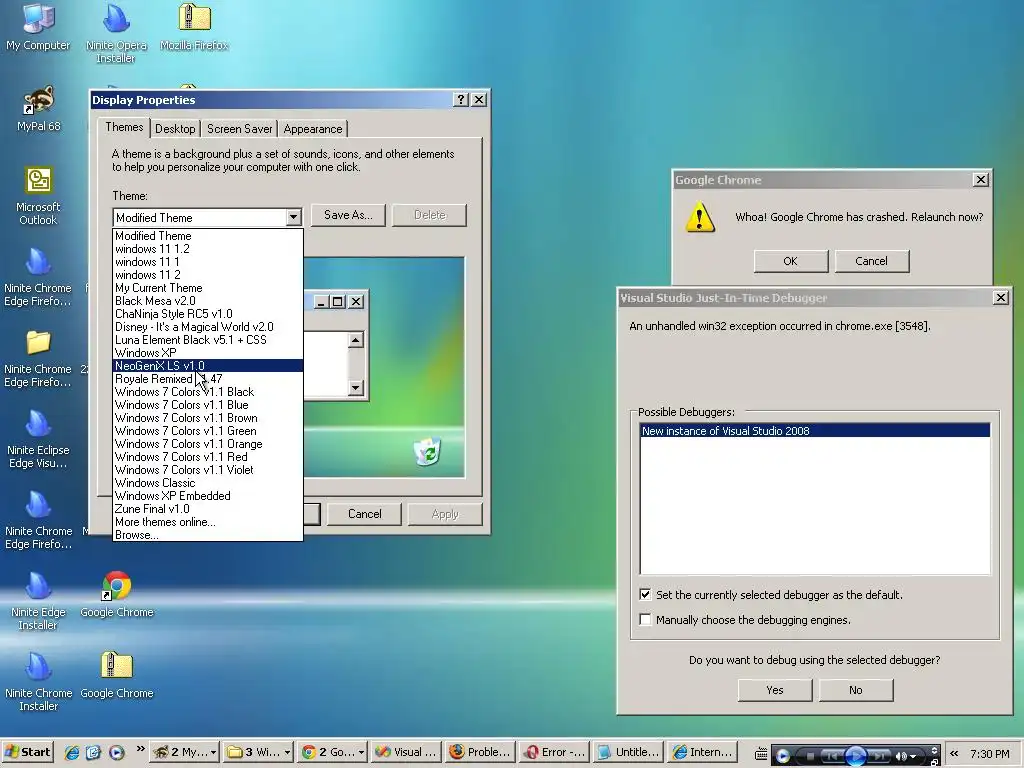Click Yes in Just-In-Time Debugger
Image resolution: width=1024 pixels, height=768 pixels.
tap(775, 690)
